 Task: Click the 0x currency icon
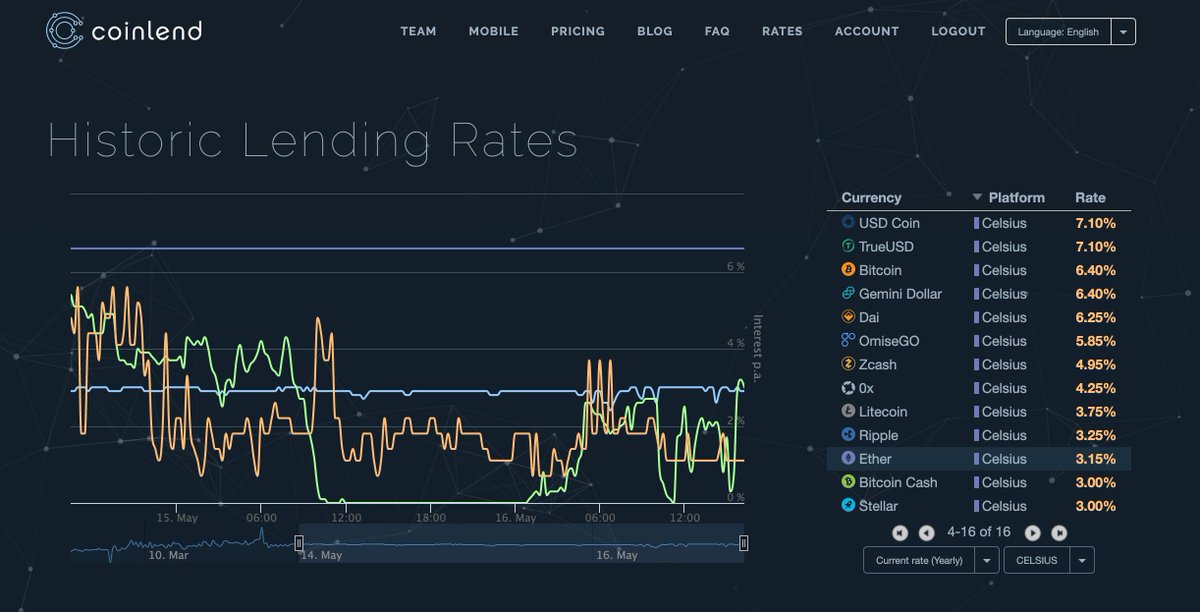[848, 388]
